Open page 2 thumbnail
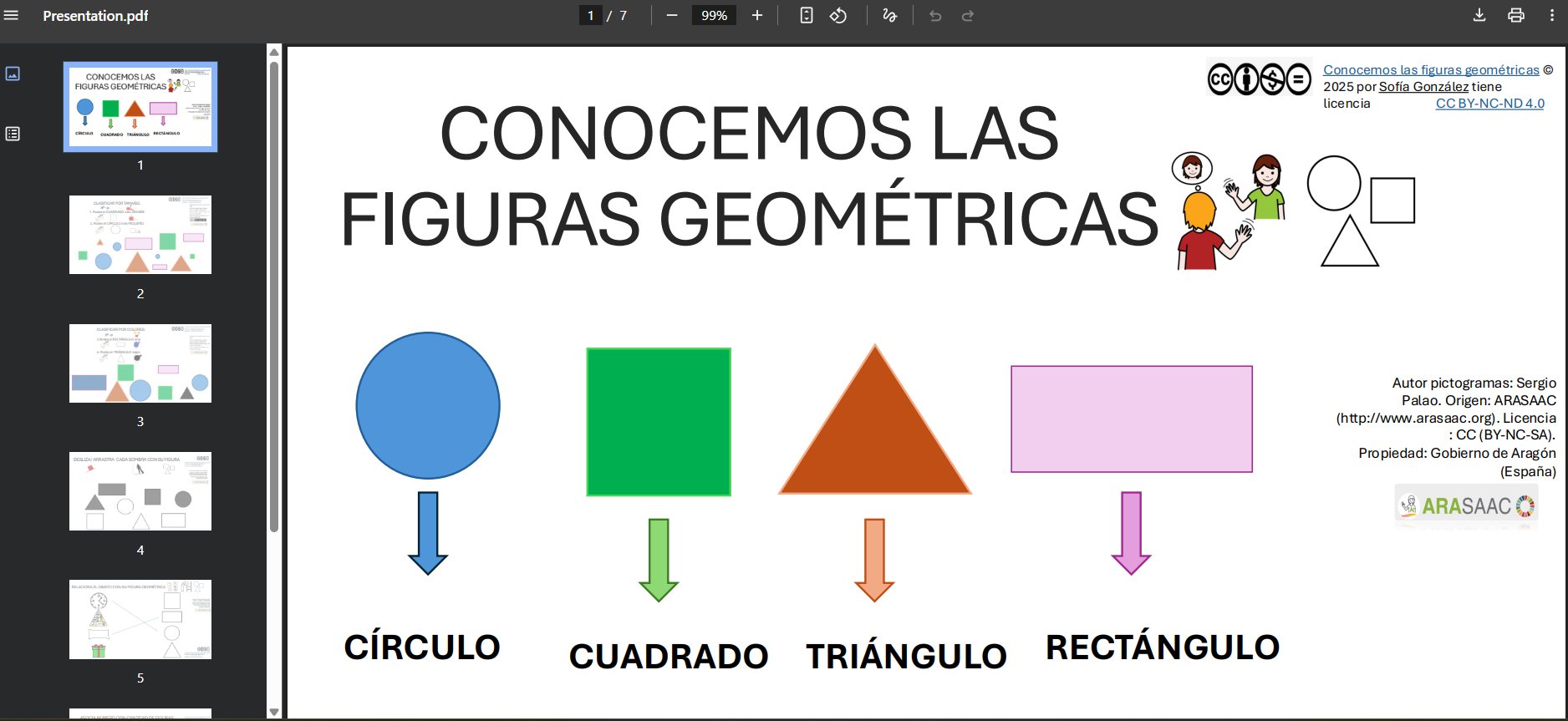Screen dimensions: 1568x721 [140, 235]
